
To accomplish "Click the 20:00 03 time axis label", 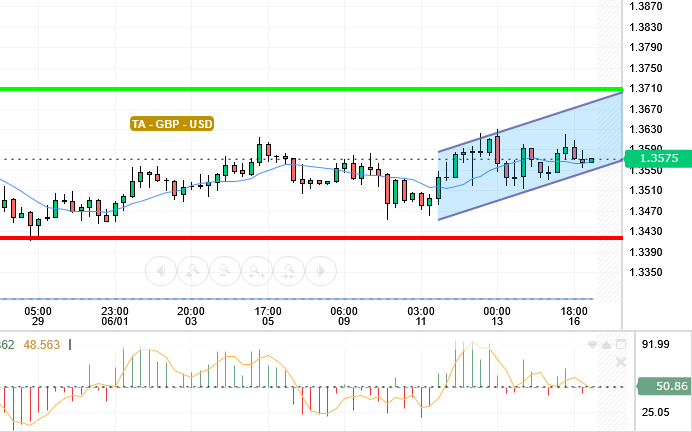I will [191, 316].
